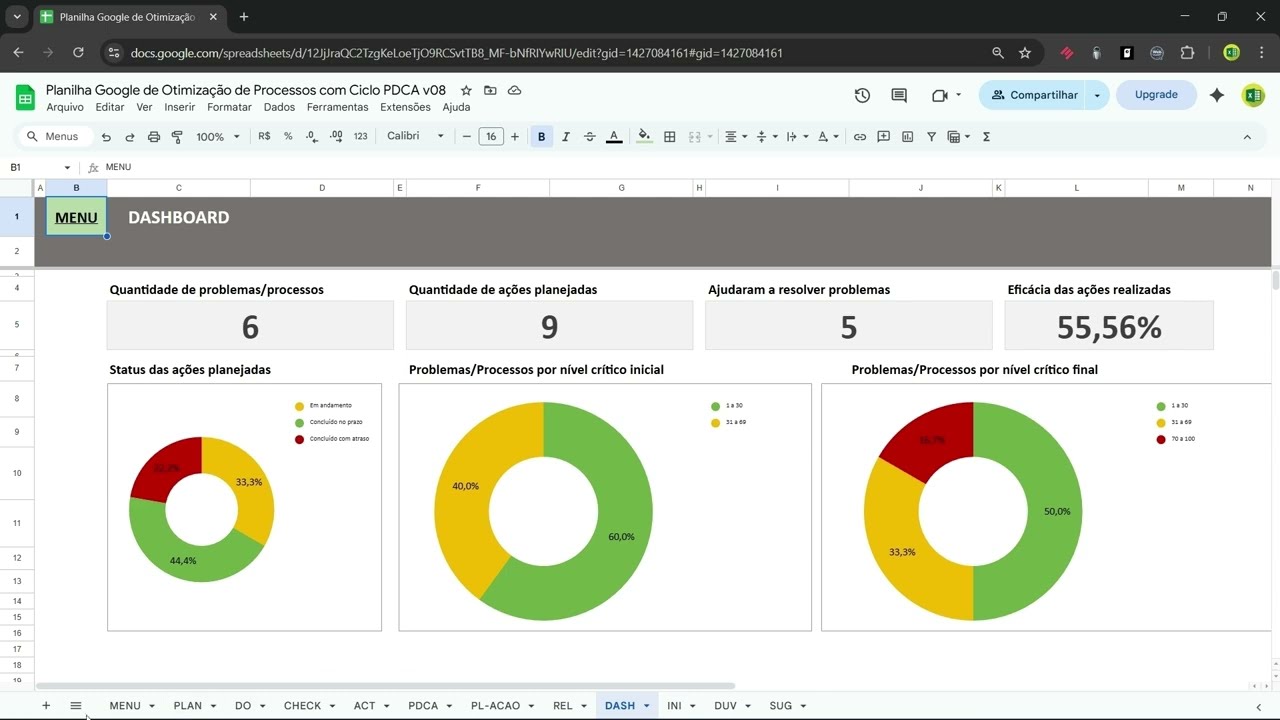
Task: Open vertical align dropdown
Action: pyautogui.click(x=767, y=137)
